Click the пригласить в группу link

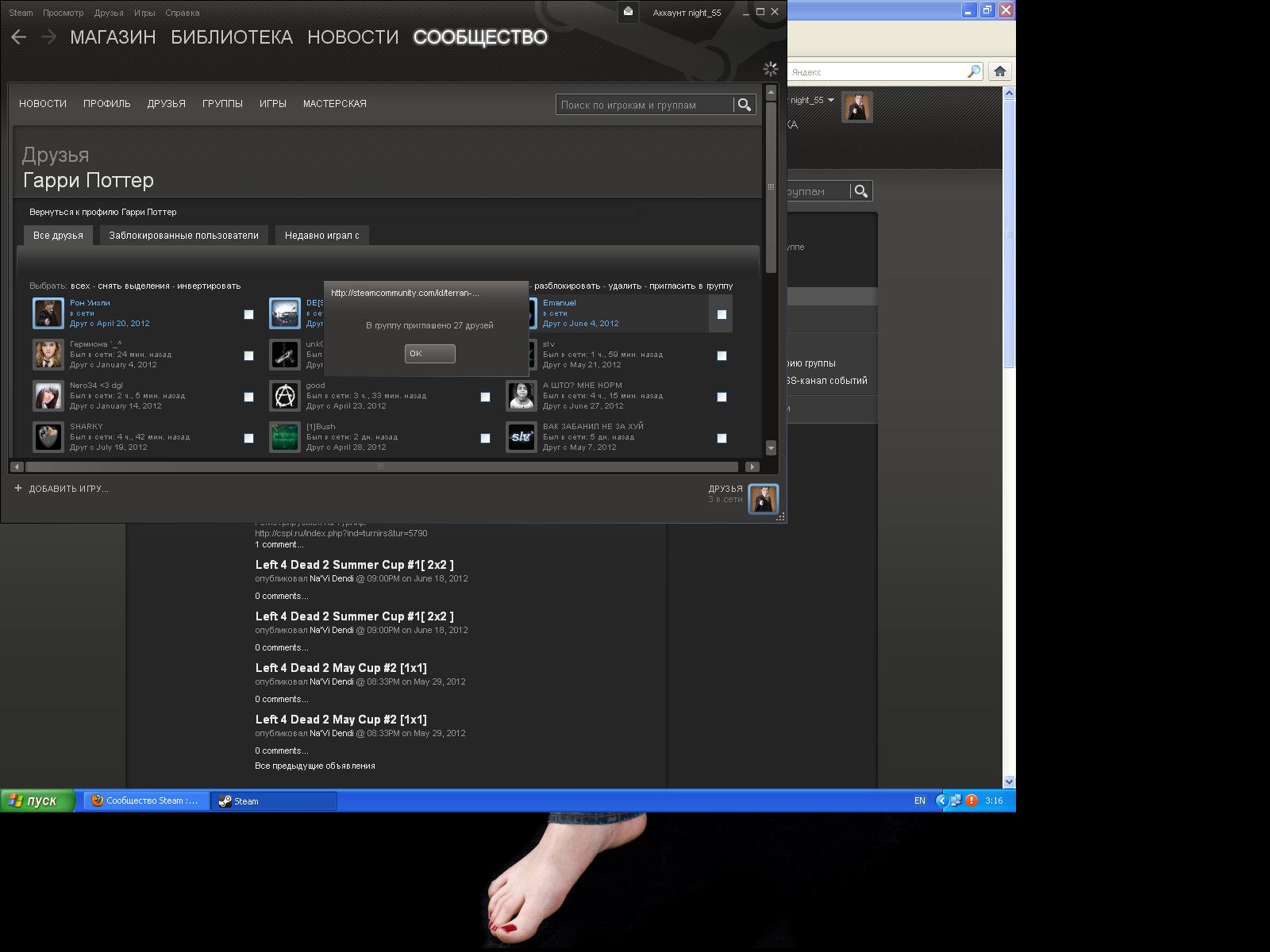(691, 286)
